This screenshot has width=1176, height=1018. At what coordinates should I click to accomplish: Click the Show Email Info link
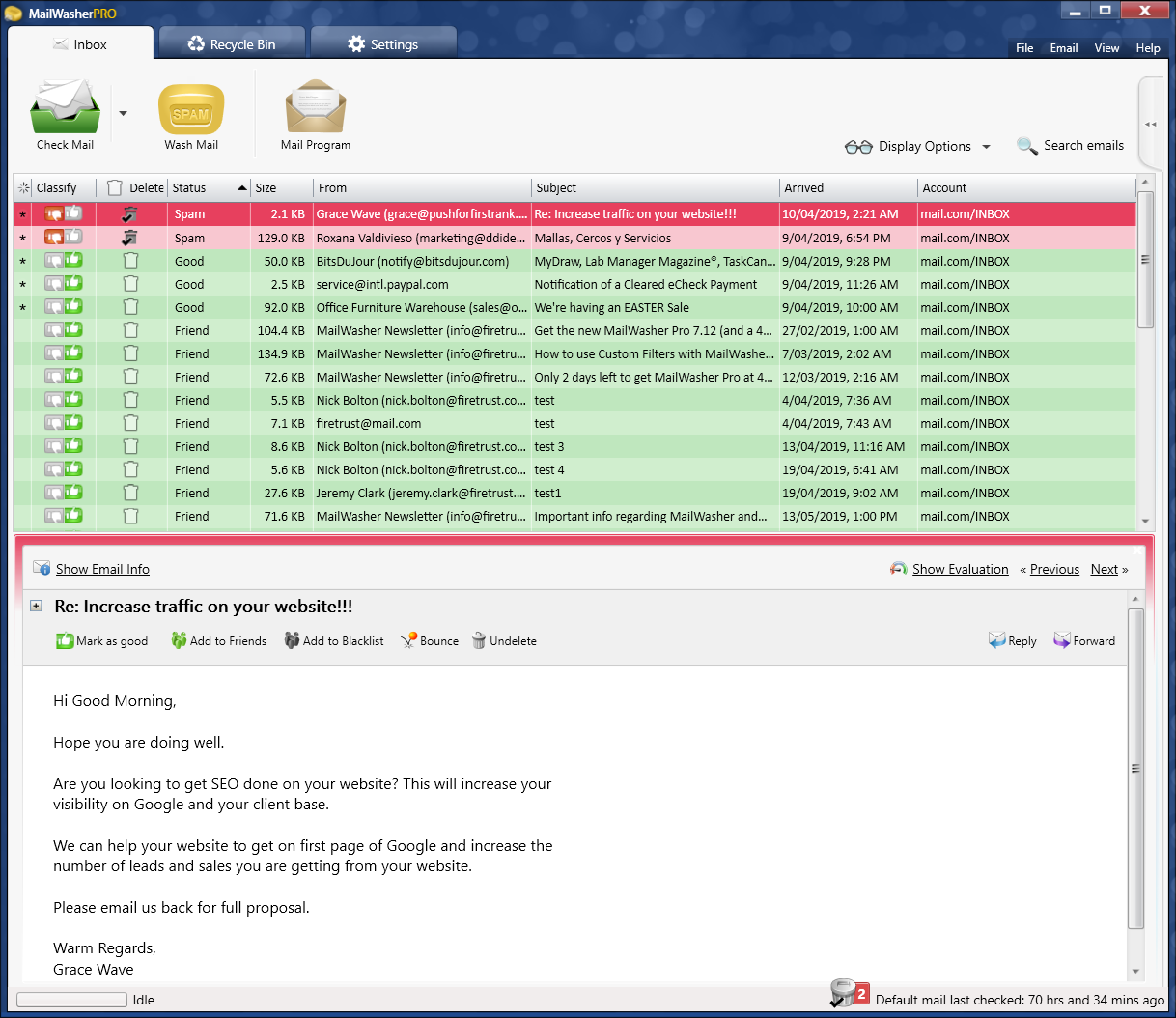pos(102,569)
